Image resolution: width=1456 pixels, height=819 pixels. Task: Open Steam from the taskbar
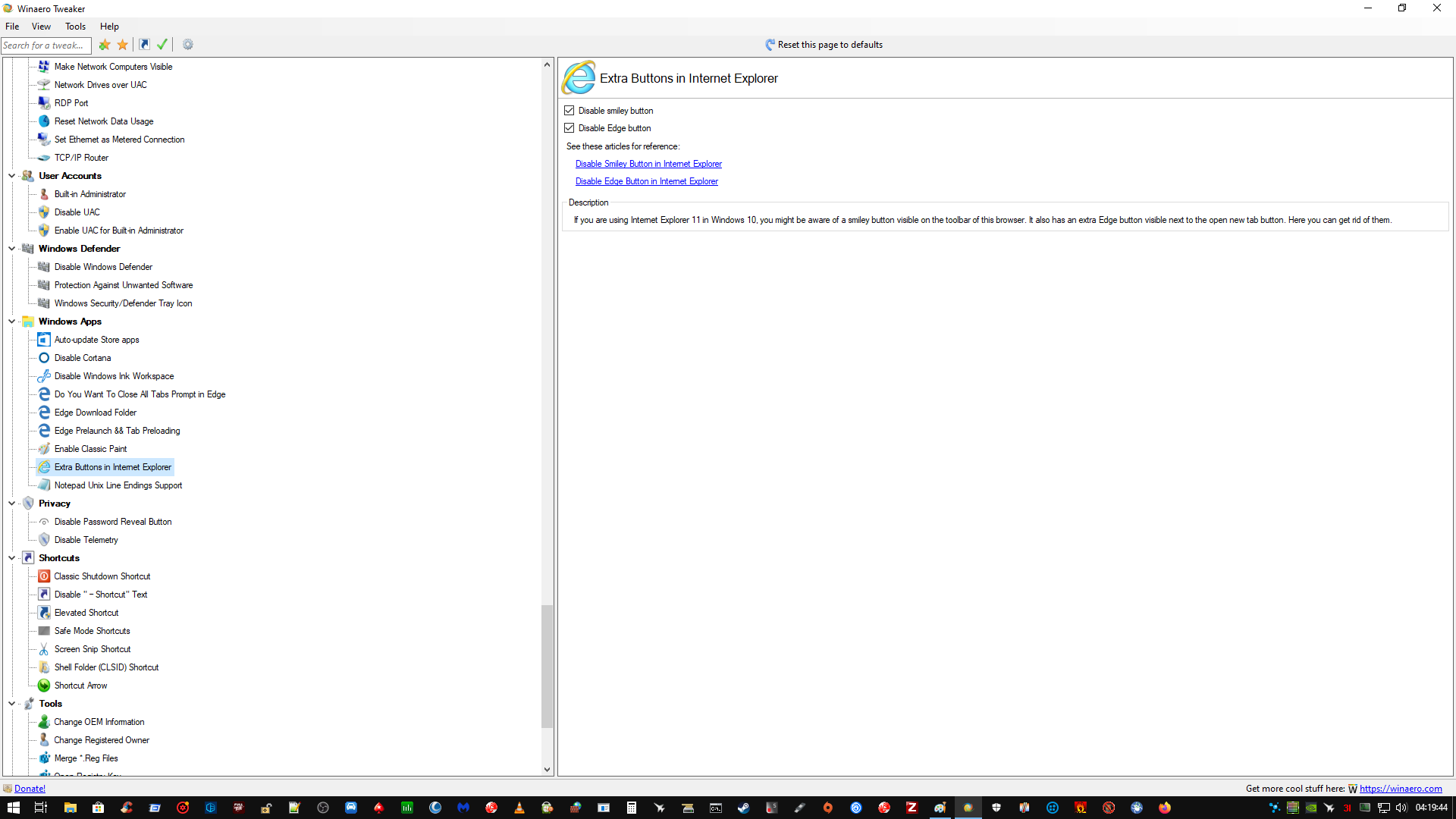[743, 808]
